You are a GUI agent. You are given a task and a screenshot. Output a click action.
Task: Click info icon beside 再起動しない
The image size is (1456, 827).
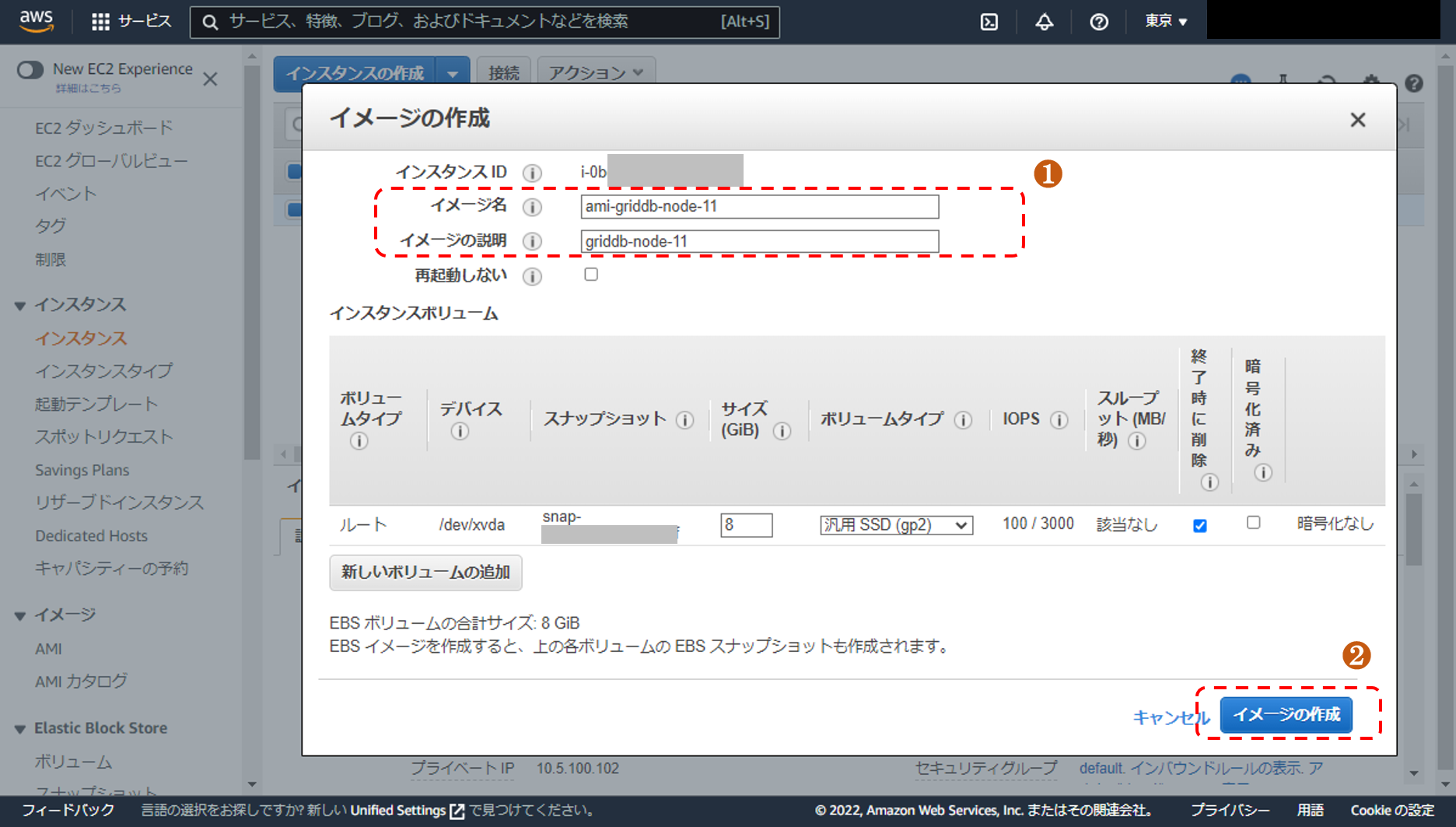pyautogui.click(x=532, y=276)
